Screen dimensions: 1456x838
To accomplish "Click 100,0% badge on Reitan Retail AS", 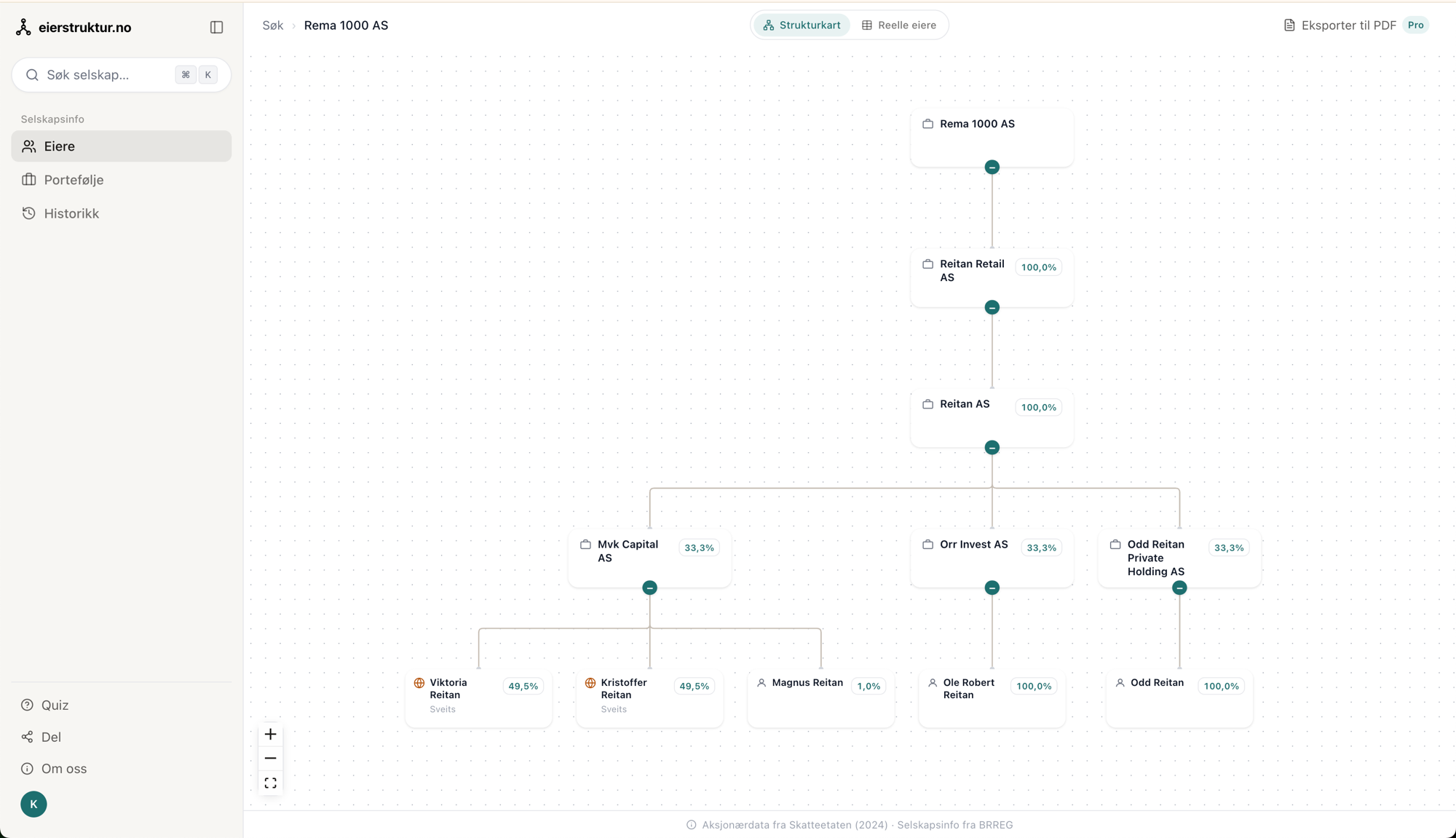I will [1038, 267].
